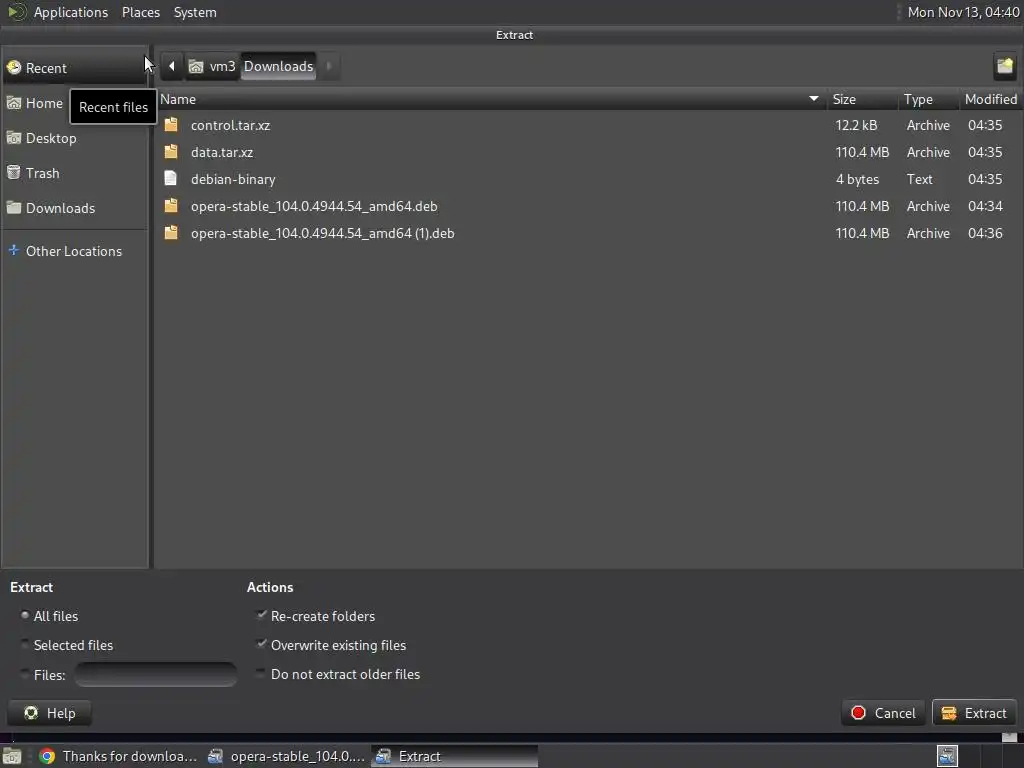Click the archive icon of data.tar.xz

click(171, 152)
